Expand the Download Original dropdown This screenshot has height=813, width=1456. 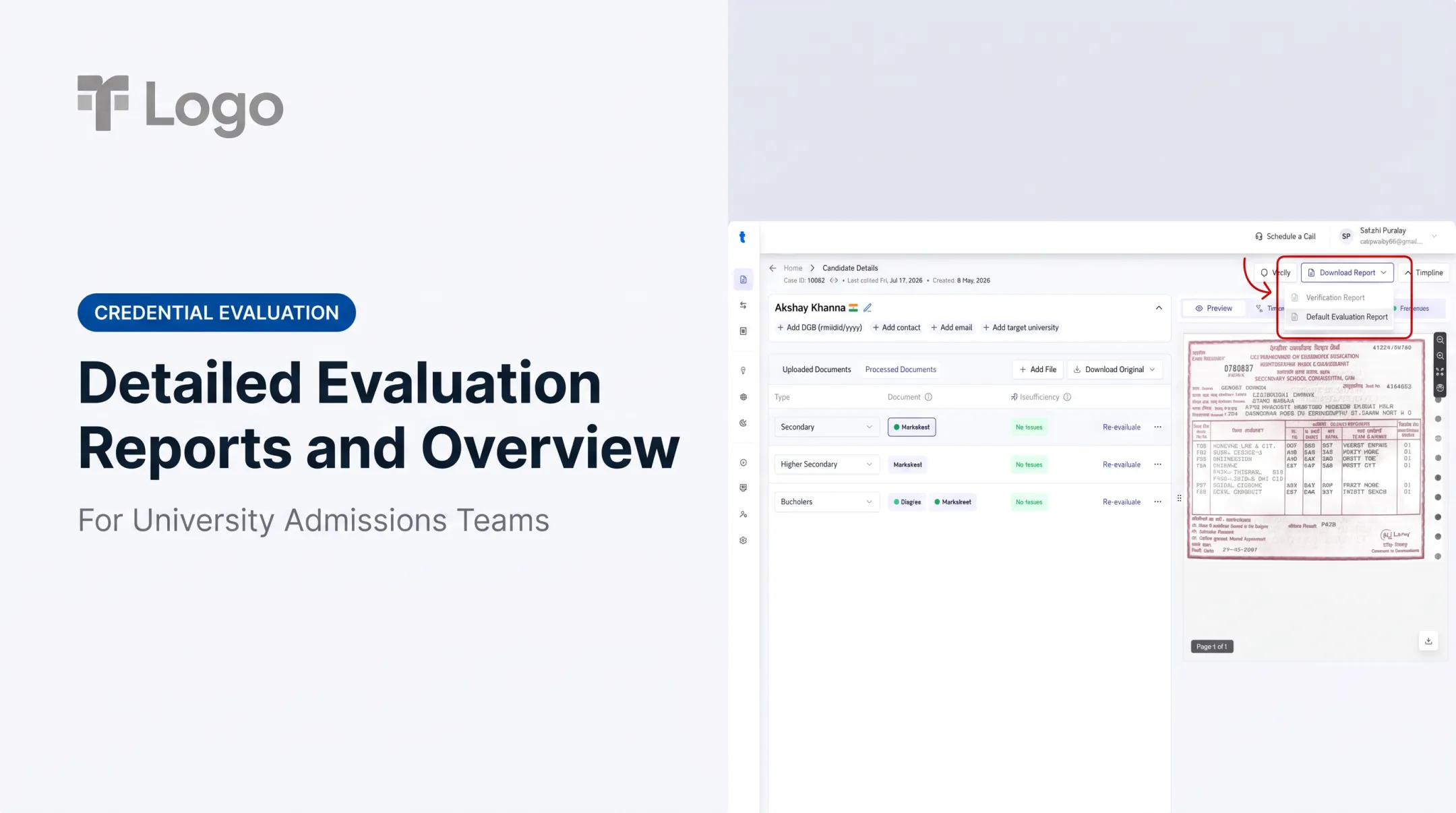(x=1114, y=369)
